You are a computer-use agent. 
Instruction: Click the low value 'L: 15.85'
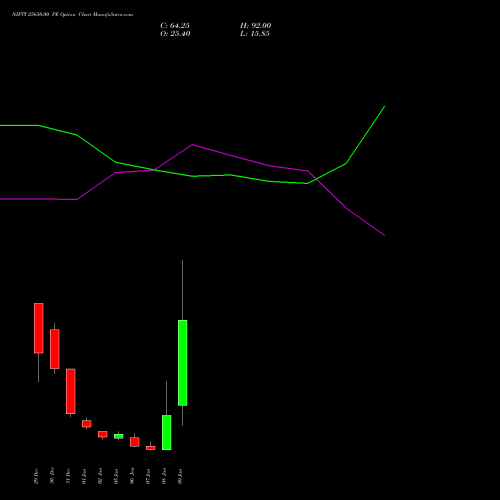[x=255, y=34]
